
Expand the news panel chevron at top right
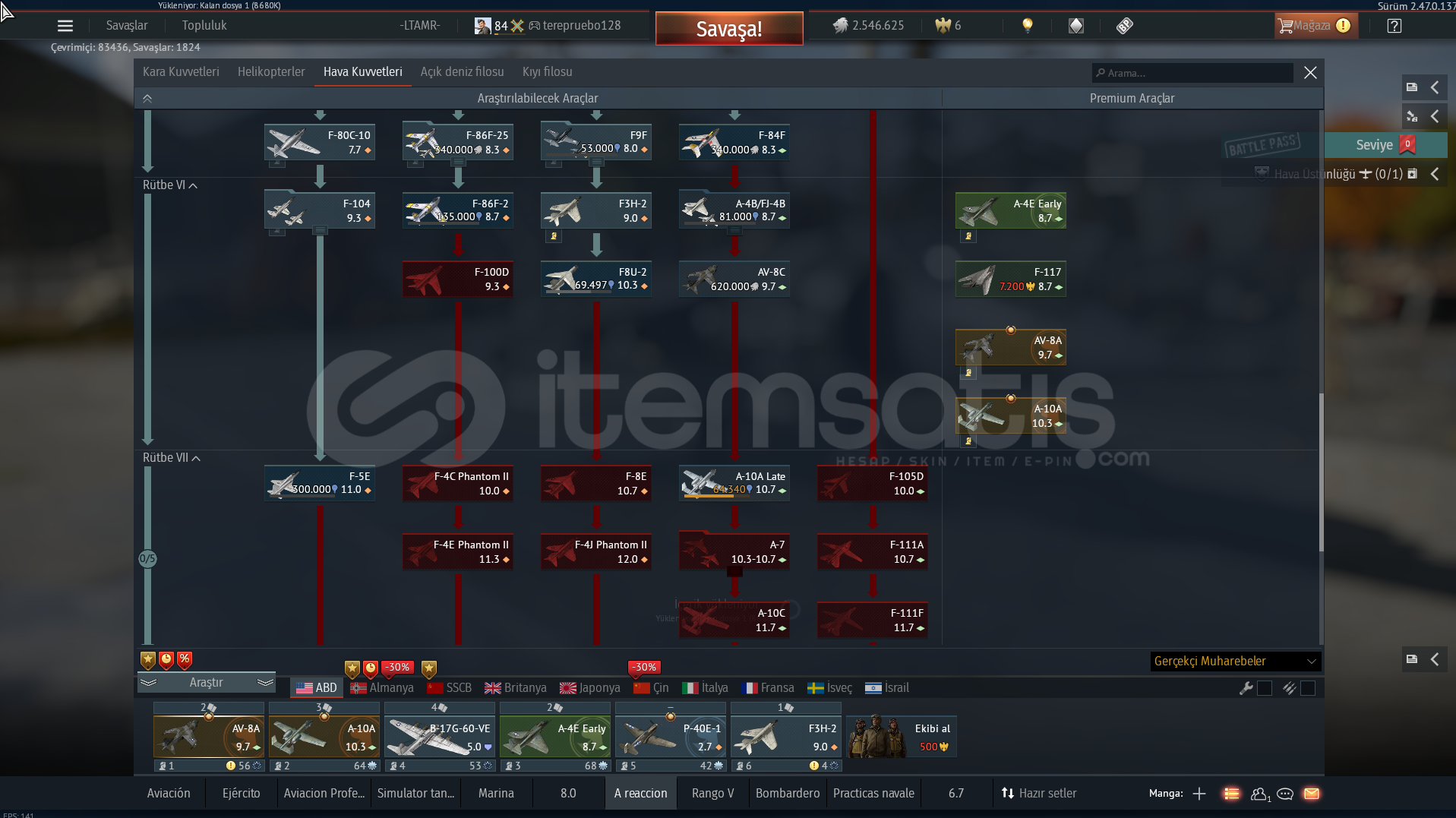[1435, 87]
